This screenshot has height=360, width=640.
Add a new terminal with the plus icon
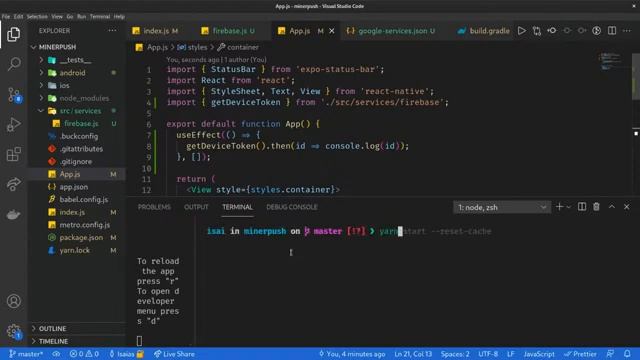560,207
